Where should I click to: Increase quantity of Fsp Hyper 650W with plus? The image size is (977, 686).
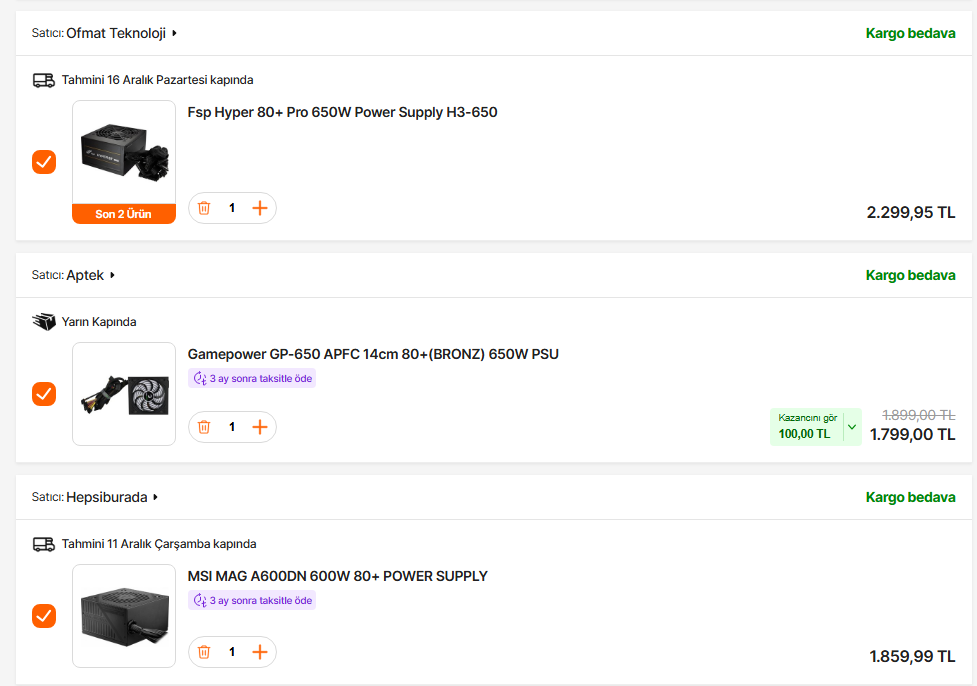click(260, 208)
